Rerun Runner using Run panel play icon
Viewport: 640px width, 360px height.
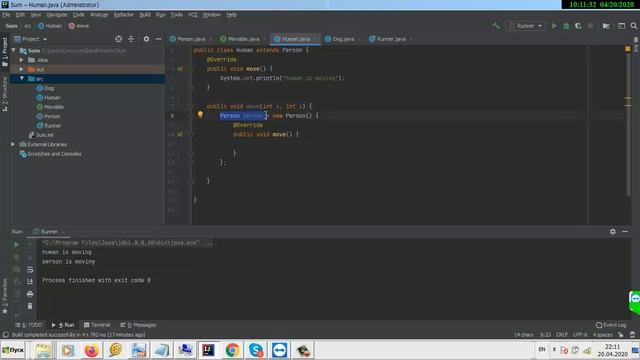16,244
